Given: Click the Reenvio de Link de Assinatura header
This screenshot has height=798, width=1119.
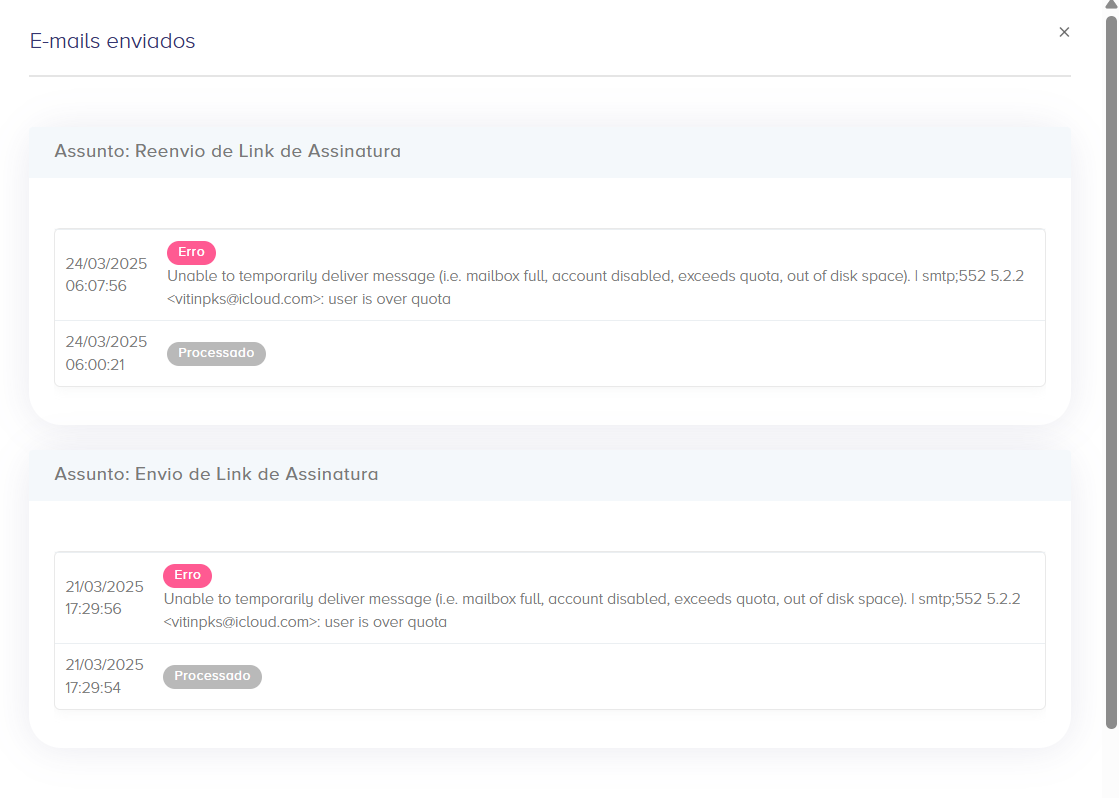Looking at the screenshot, I should 228,152.
